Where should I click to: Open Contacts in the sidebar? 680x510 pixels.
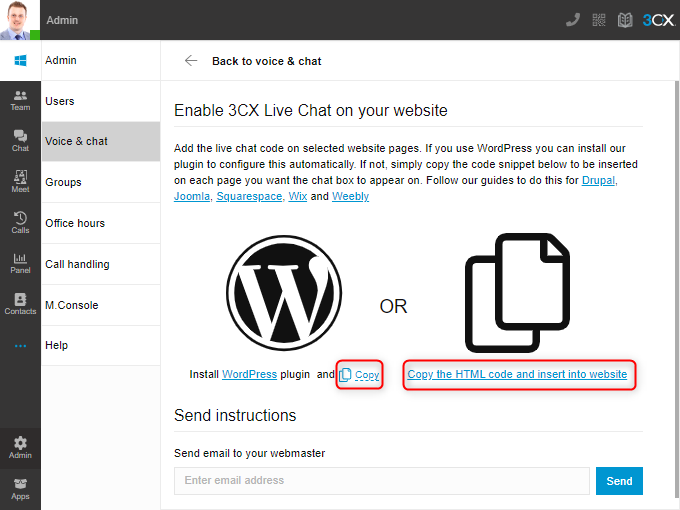20,304
